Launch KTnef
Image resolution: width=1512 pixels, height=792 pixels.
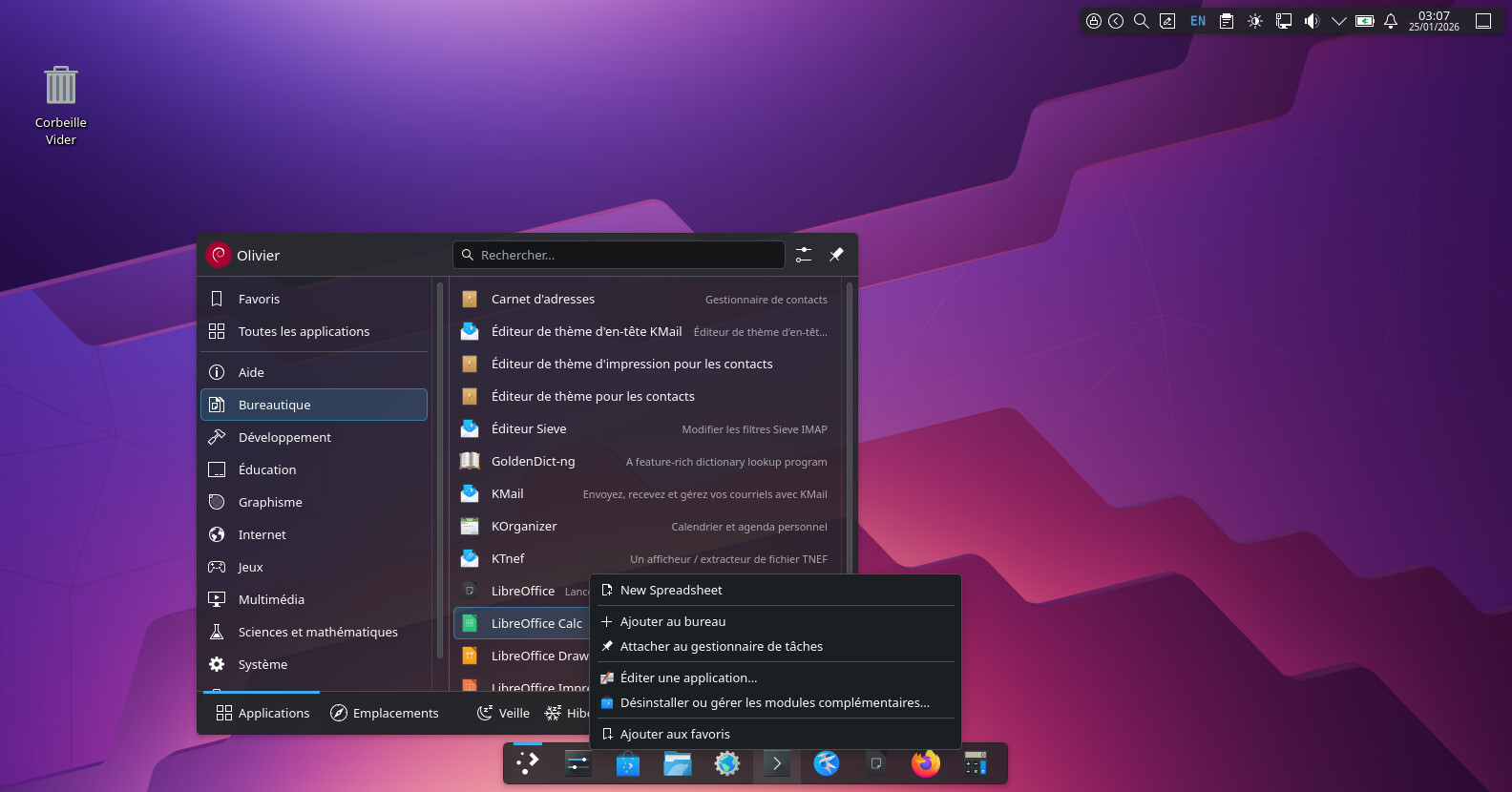(645, 558)
